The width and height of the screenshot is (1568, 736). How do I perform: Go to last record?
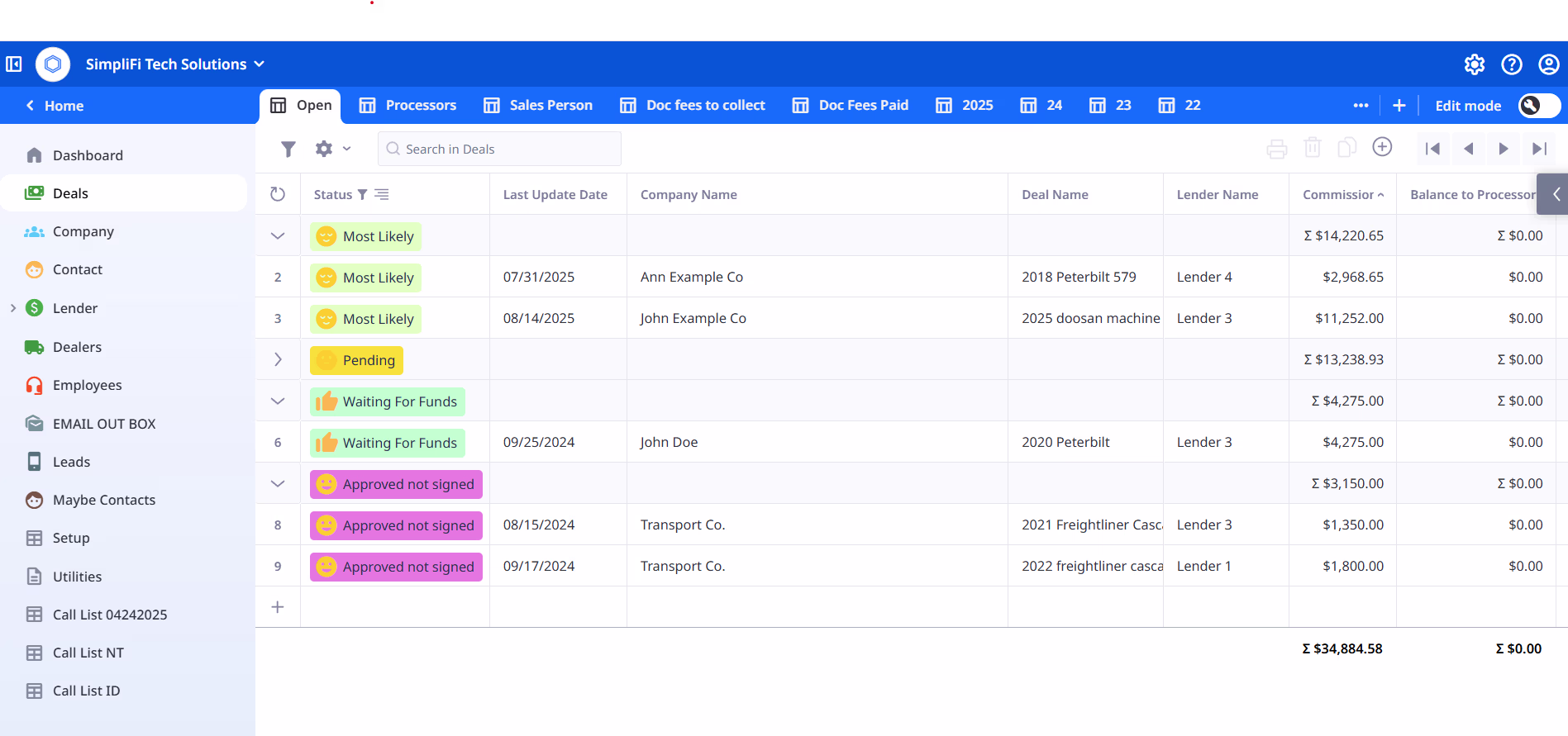pyautogui.click(x=1539, y=149)
